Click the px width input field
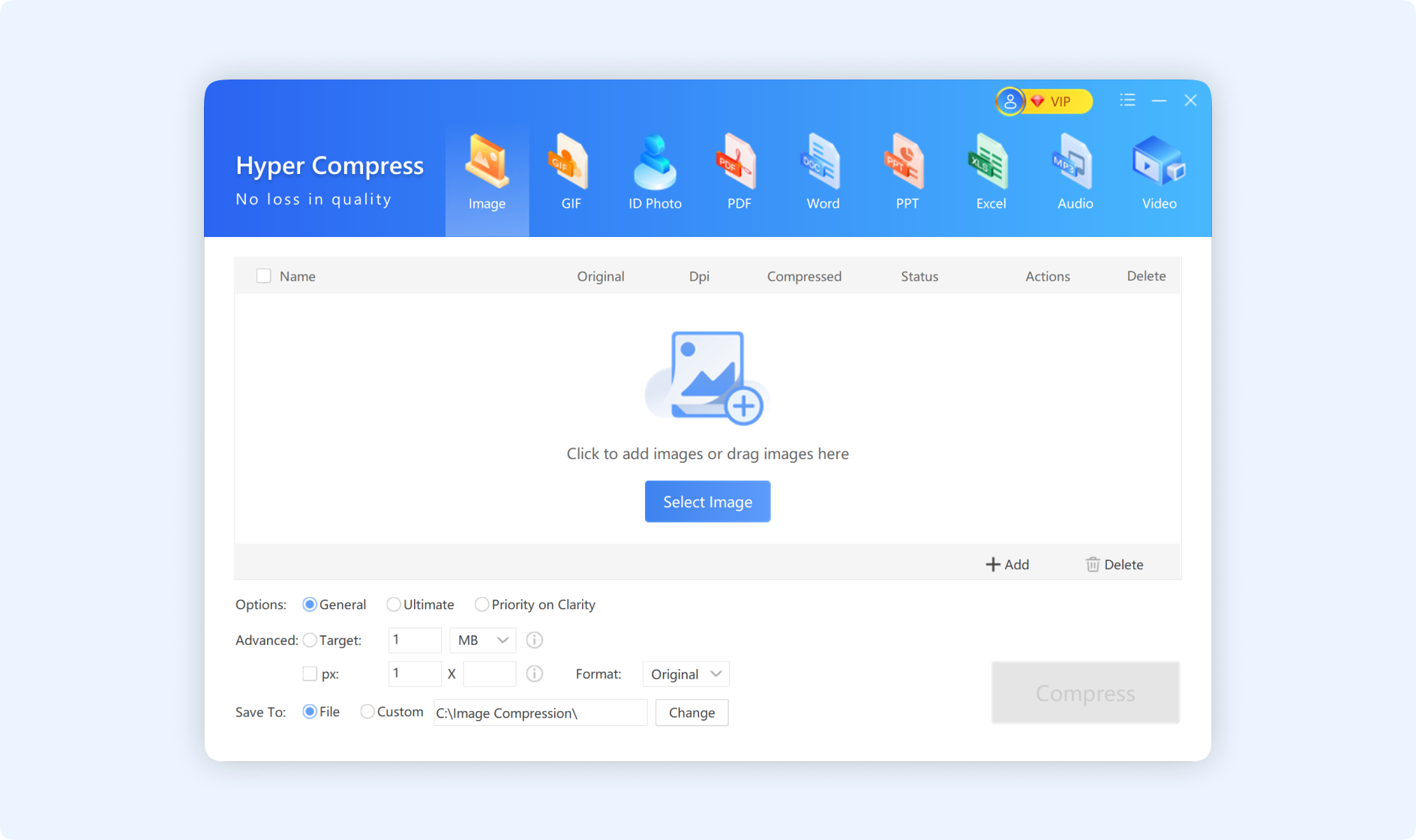Viewport: 1416px width, 840px height. pyautogui.click(x=415, y=674)
